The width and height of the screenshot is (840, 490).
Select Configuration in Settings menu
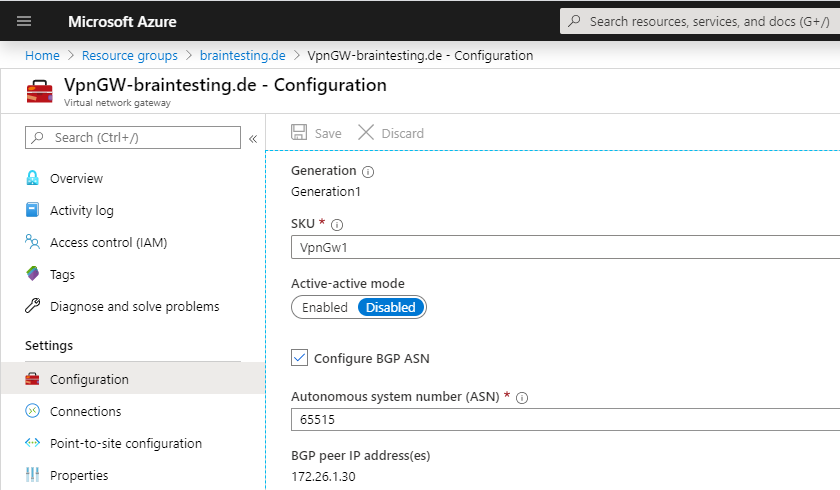pos(133,379)
